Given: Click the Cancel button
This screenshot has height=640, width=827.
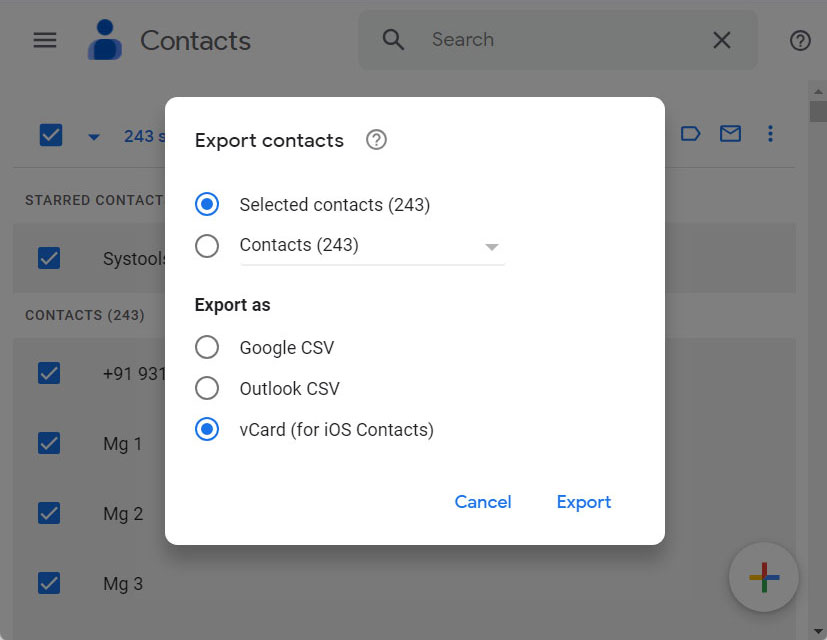Looking at the screenshot, I should click(483, 502).
